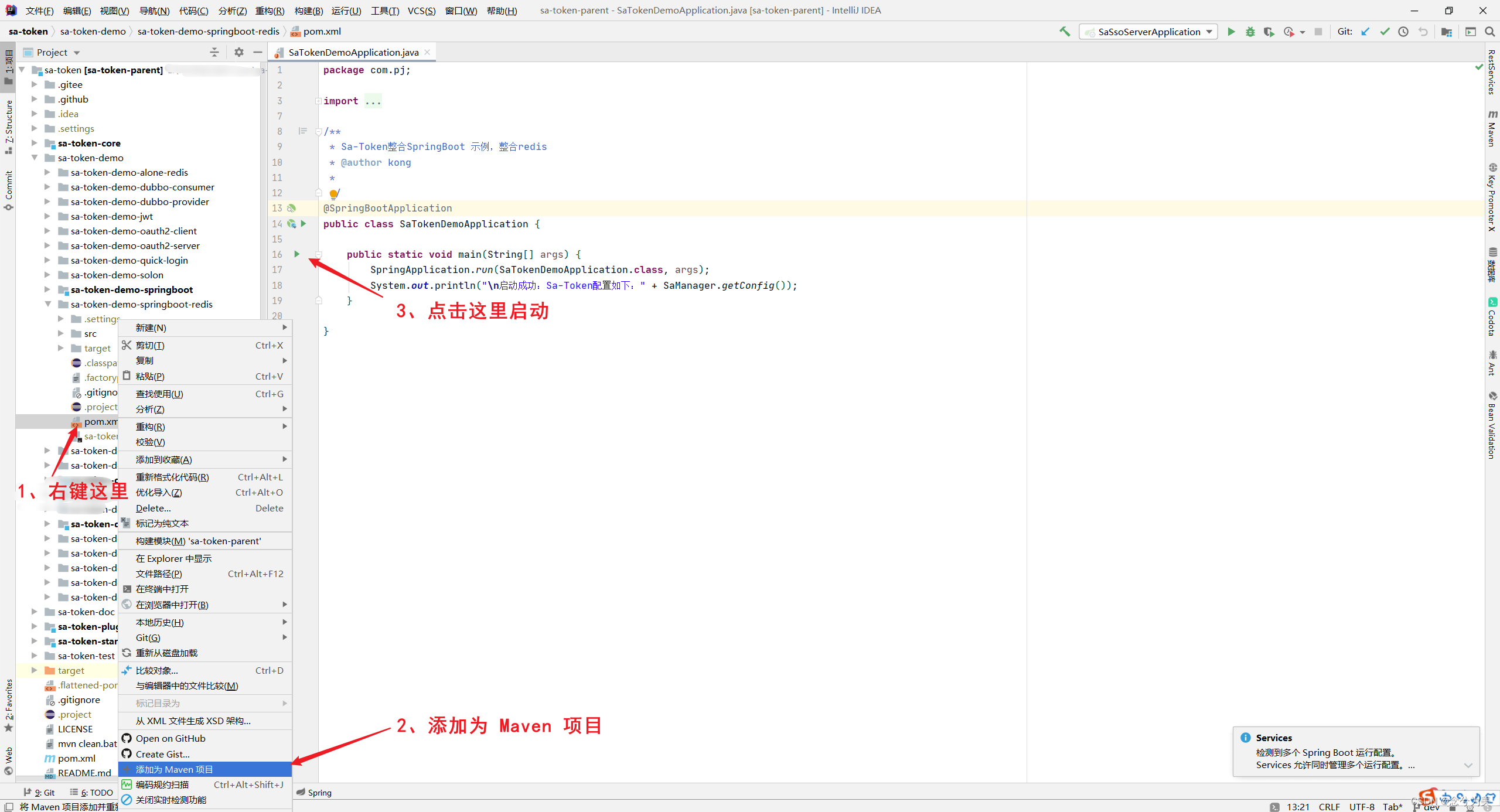Toggle fold on the import statement
Screen dimensions: 1500x812
coord(318,101)
